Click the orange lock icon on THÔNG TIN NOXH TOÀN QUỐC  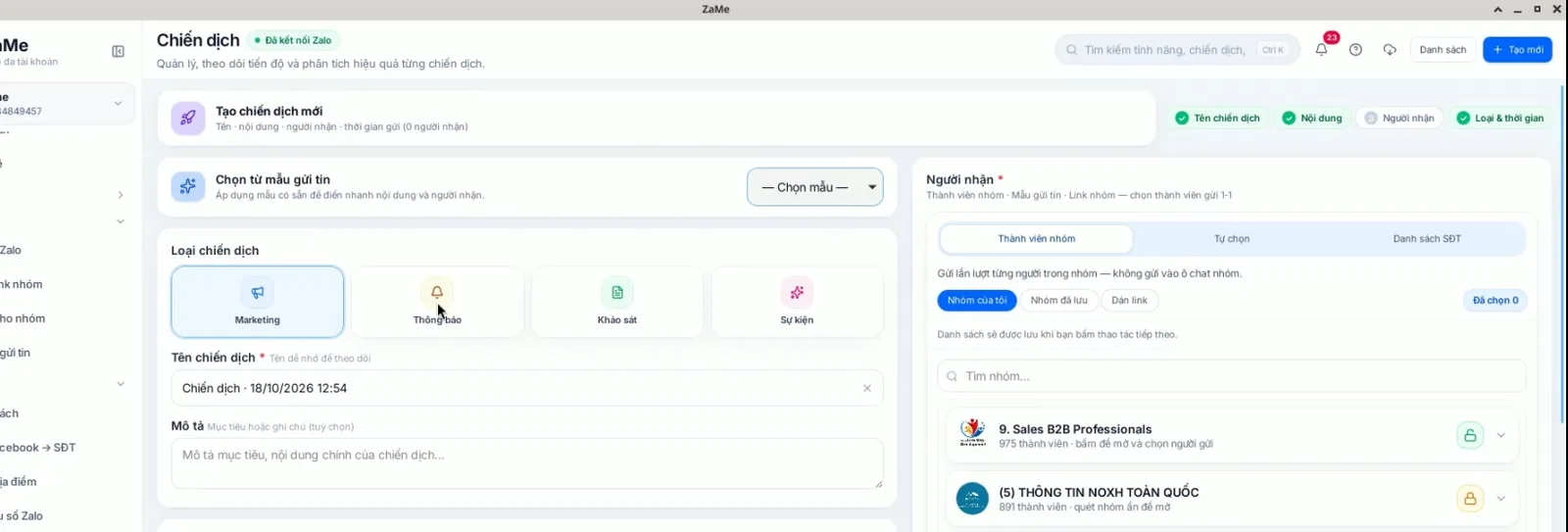pyautogui.click(x=1470, y=499)
